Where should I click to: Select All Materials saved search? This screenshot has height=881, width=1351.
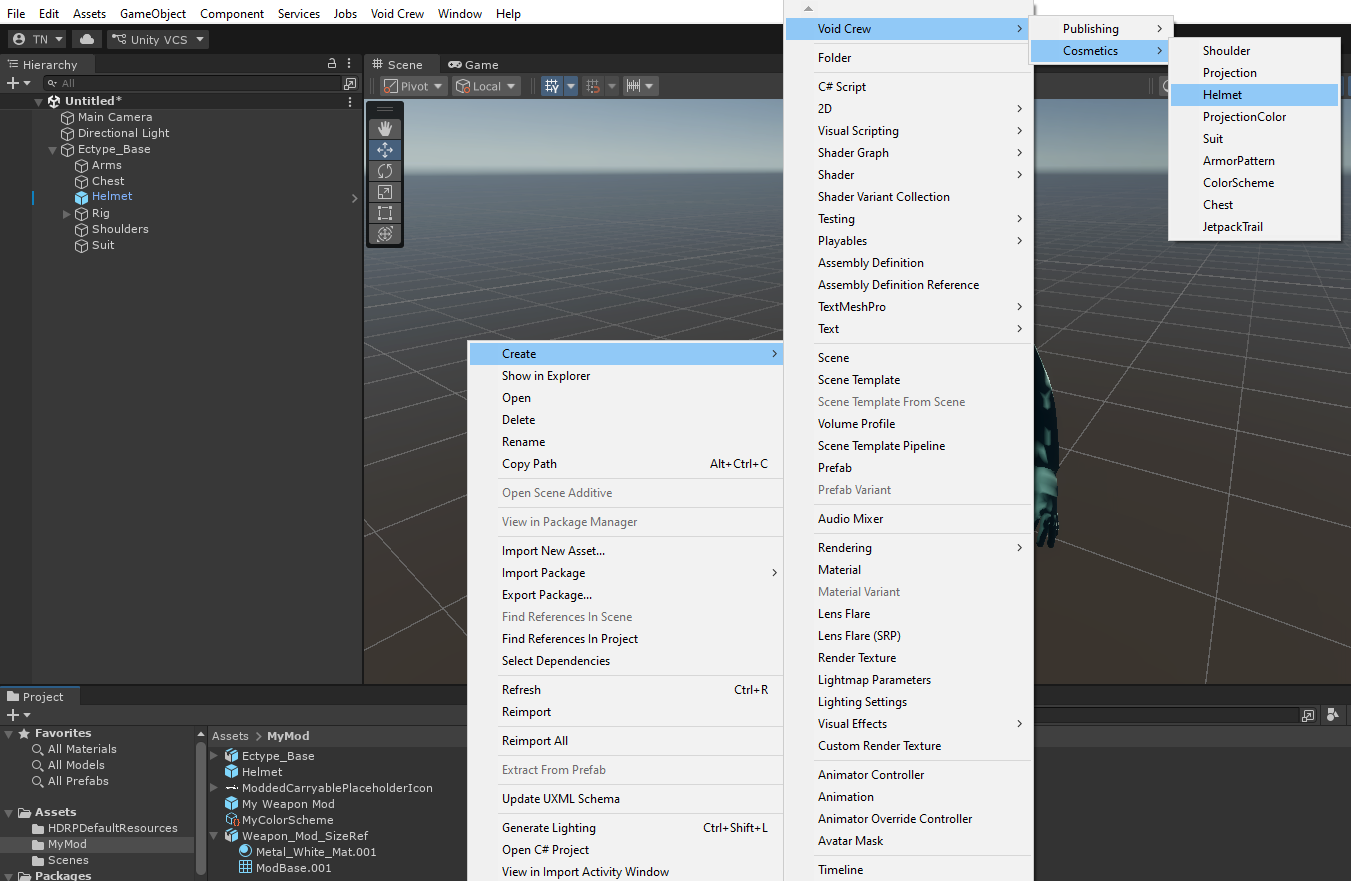point(82,749)
